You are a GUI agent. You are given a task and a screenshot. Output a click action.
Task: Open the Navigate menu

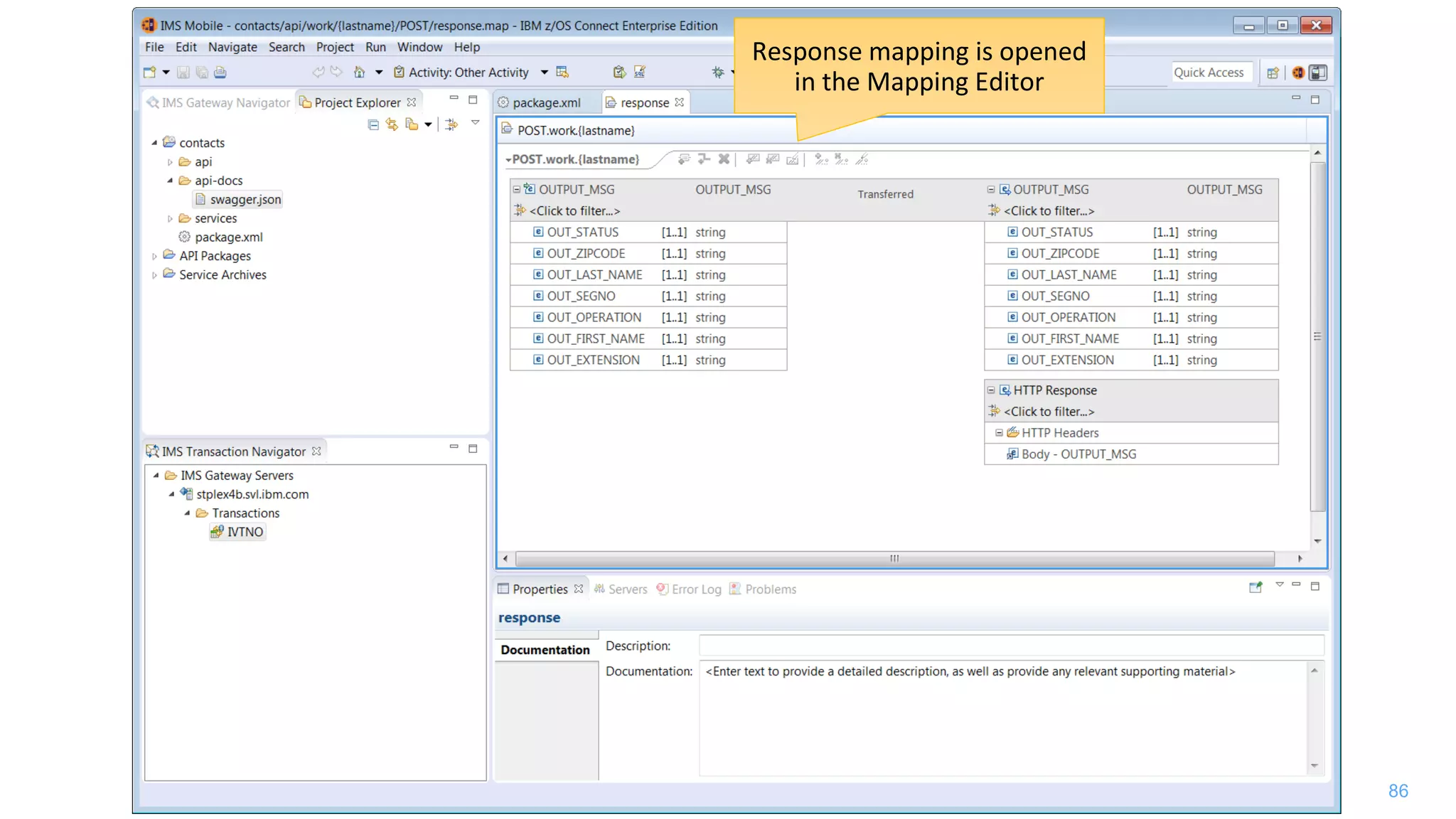[x=232, y=47]
